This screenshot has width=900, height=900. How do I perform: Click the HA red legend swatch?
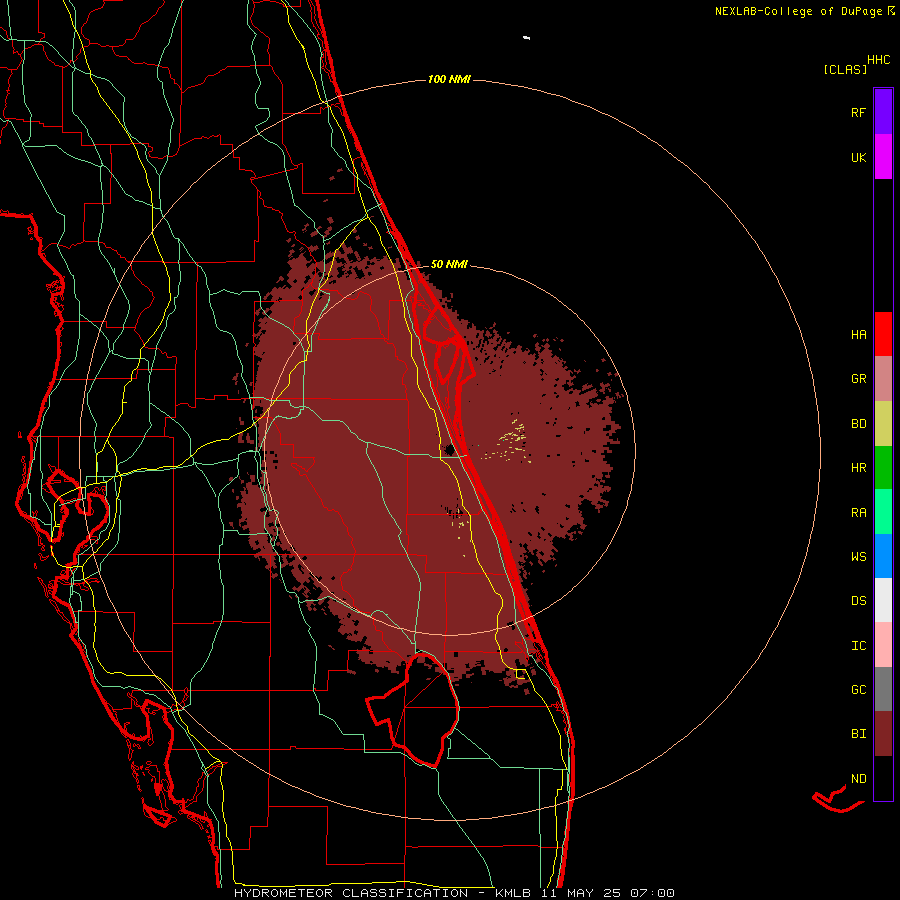click(883, 334)
